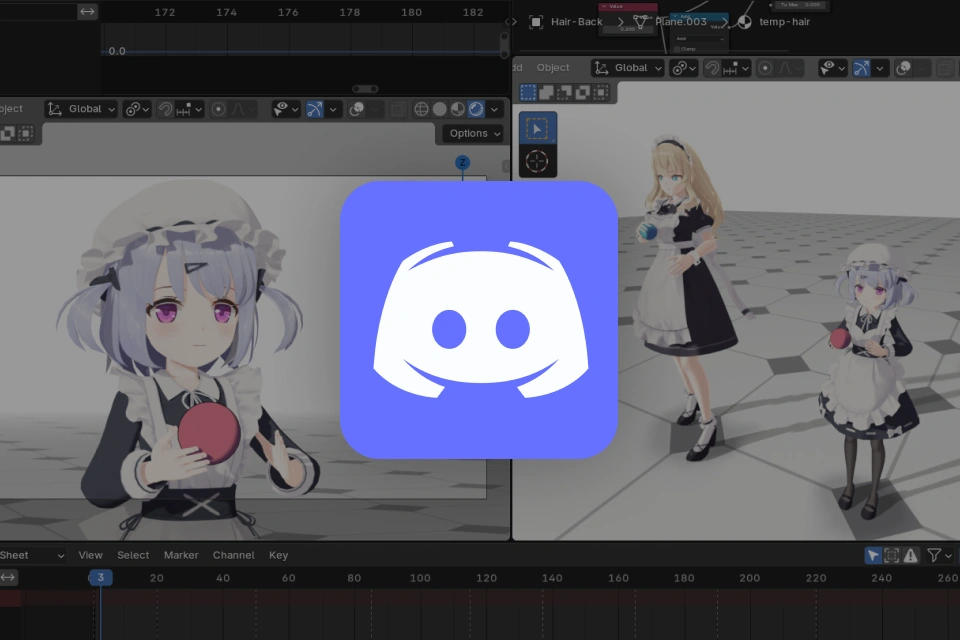Toggle Only Show Selected in dope sheet
This screenshot has width=960, height=640.
tap(872, 555)
